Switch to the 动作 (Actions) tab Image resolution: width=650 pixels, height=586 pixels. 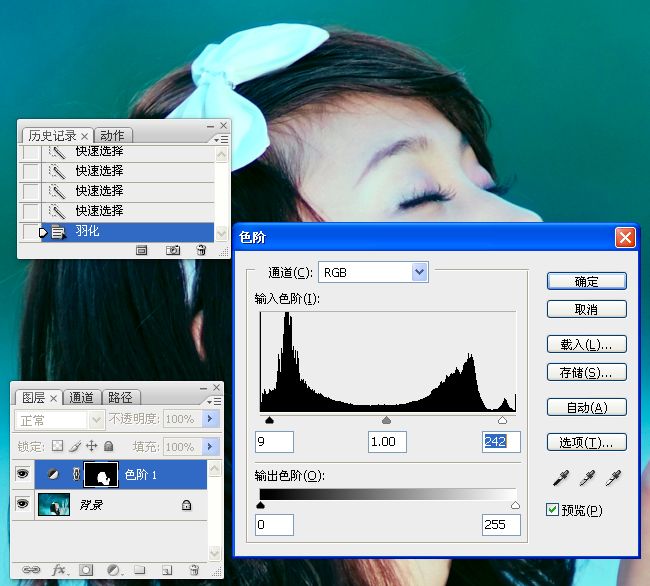pos(112,135)
